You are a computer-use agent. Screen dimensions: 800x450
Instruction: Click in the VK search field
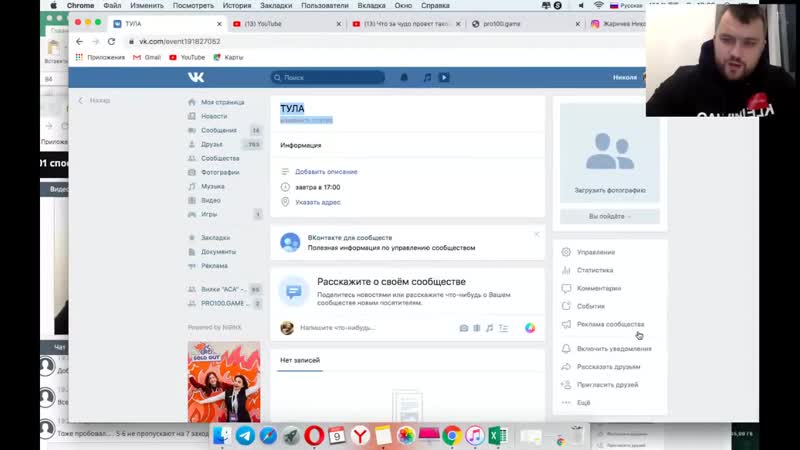[x=328, y=78]
